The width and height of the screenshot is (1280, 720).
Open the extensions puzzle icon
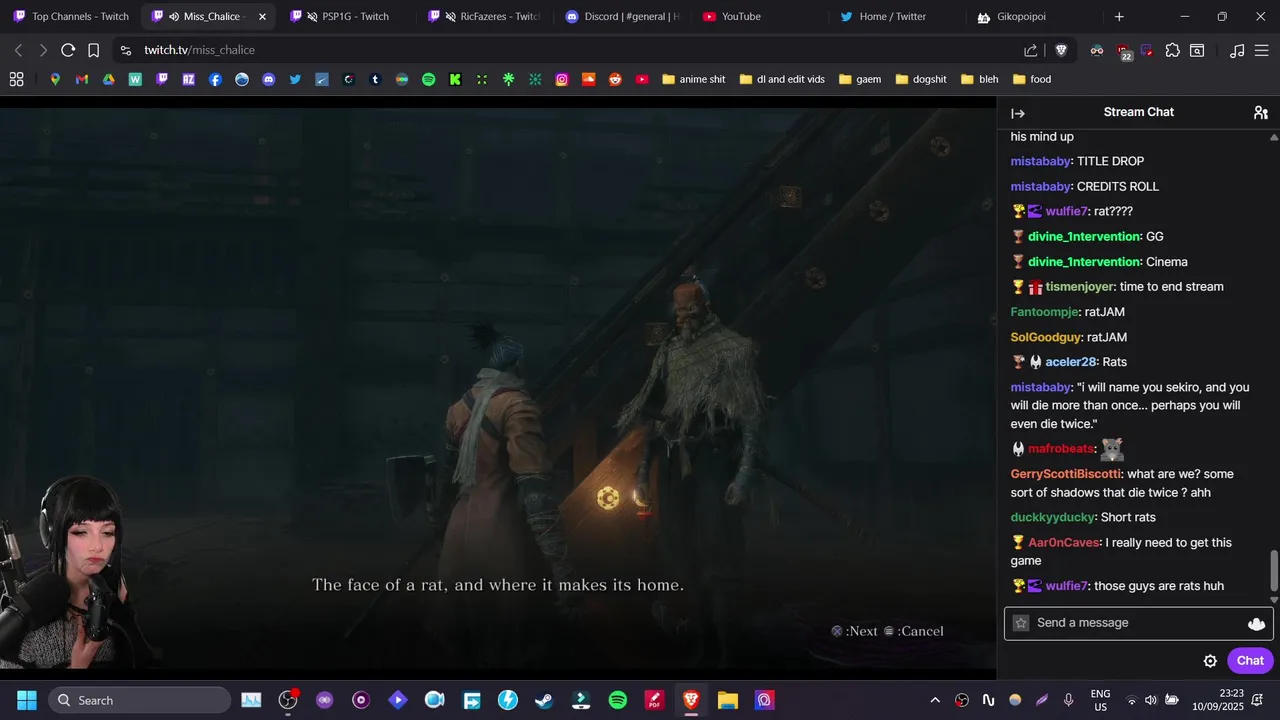point(1172,50)
